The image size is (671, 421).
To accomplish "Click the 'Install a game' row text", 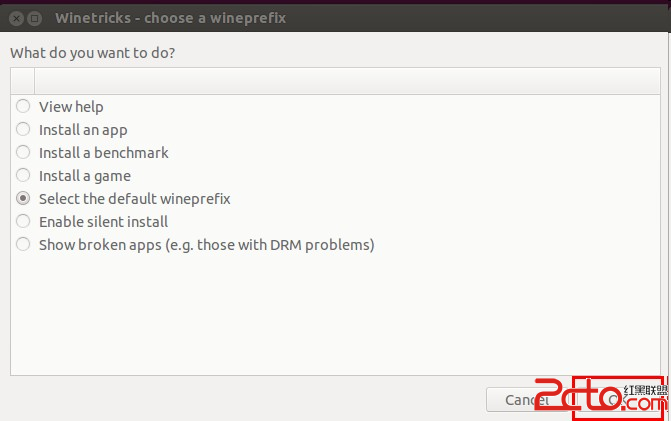I will pyautogui.click(x=85, y=176).
